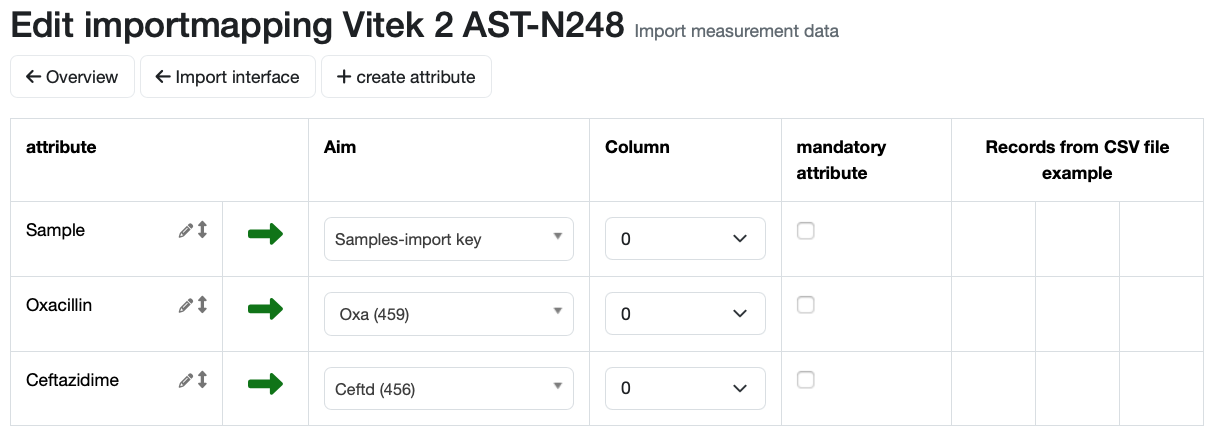Return to Import interface
This screenshot has width=1214, height=435.
228,77
